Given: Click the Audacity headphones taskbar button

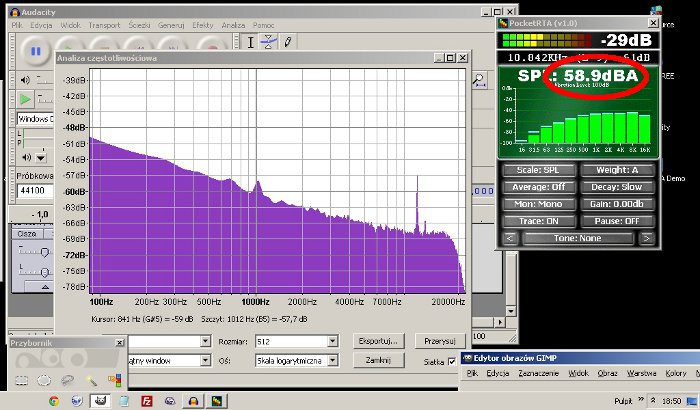Looking at the screenshot, I should coord(193,401).
